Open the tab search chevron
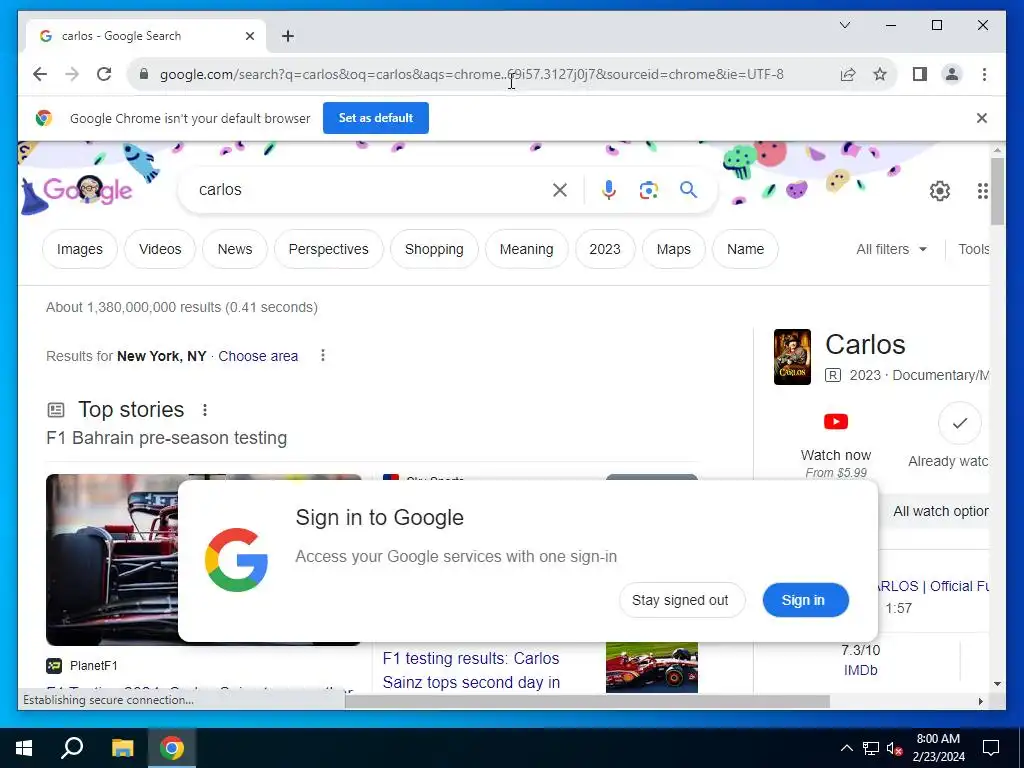The image size is (1024, 768). [844, 25]
